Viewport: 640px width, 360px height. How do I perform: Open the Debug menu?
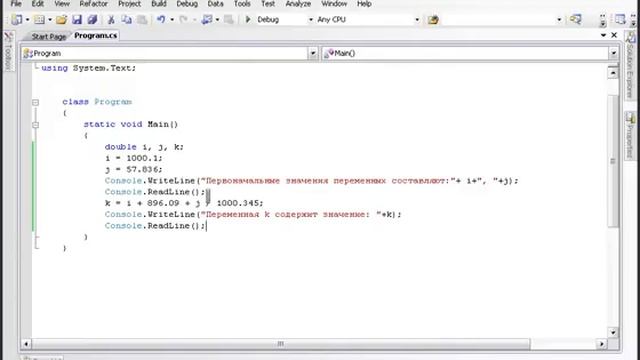coord(187,4)
